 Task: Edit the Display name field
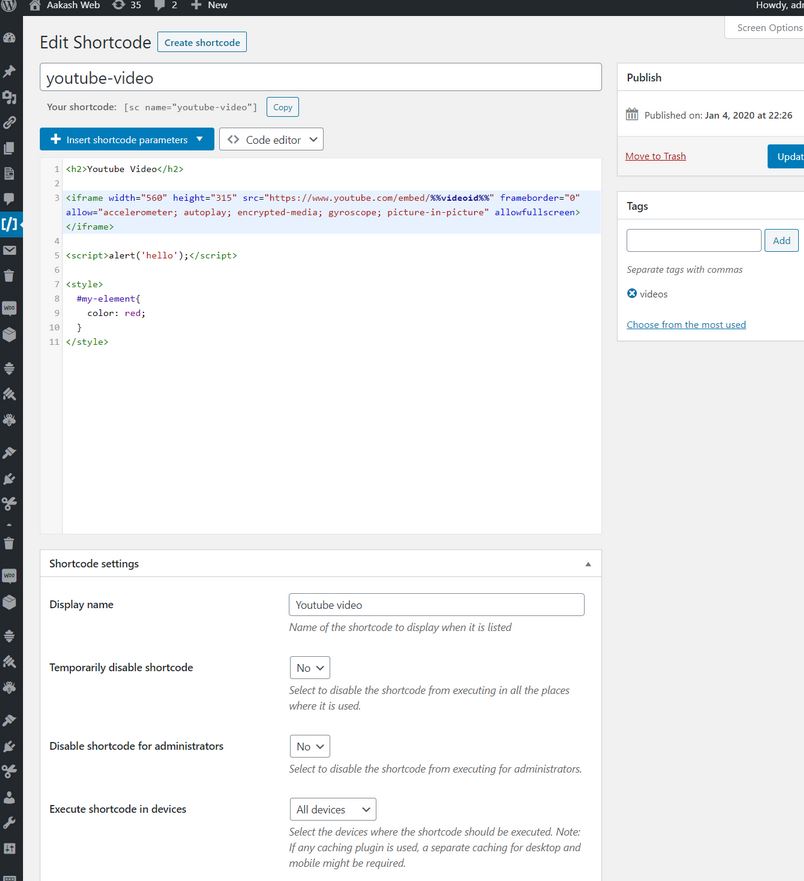[437, 605]
